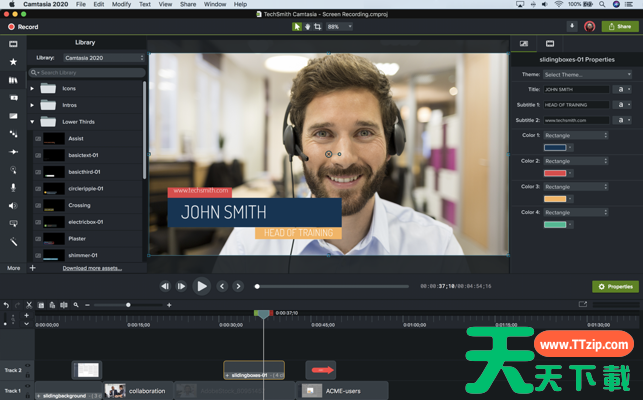
Task: Collapse the Lower Thirds folder
Action: click(x=32, y=122)
